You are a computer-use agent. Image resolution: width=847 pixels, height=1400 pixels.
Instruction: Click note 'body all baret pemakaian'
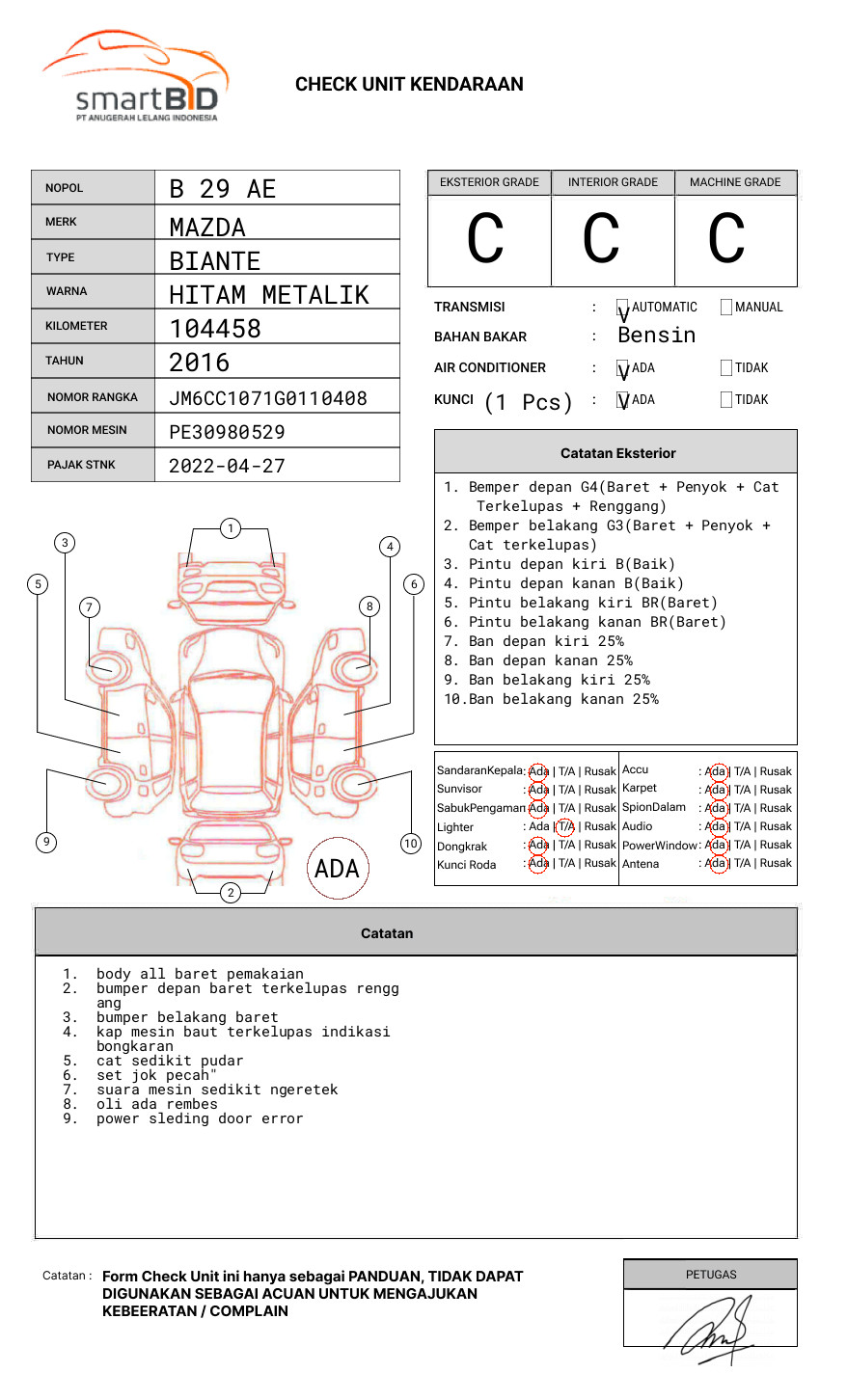[x=200, y=974]
